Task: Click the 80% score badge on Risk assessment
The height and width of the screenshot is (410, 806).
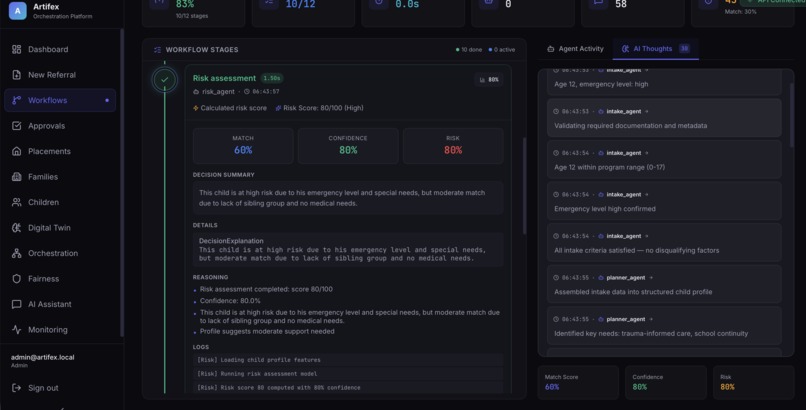Action: click(489, 80)
